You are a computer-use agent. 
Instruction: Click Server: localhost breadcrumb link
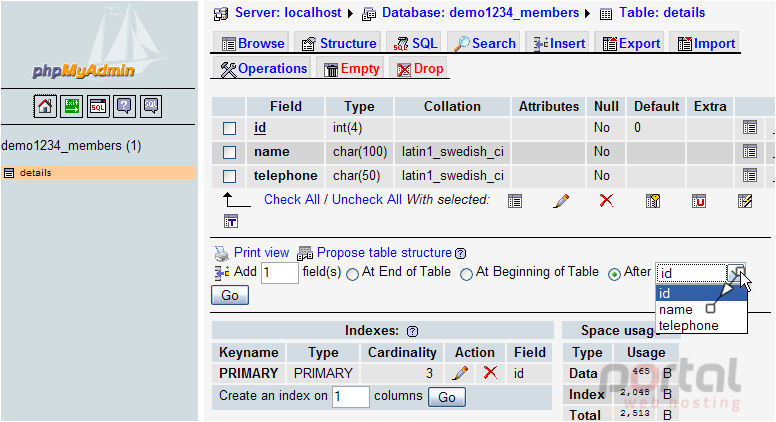288,13
